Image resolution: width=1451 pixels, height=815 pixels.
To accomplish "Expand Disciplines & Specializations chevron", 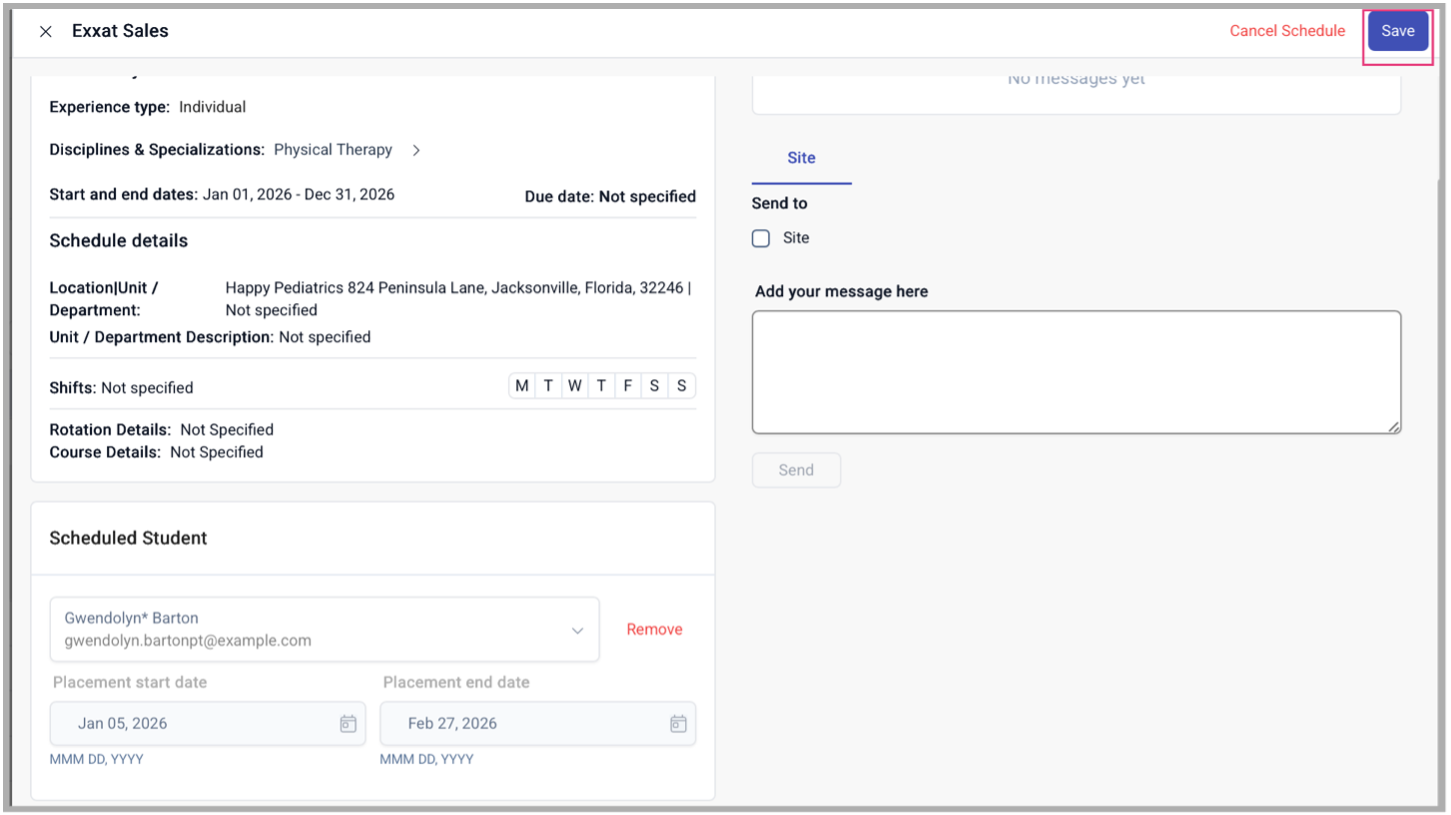I will pyautogui.click(x=416, y=150).
